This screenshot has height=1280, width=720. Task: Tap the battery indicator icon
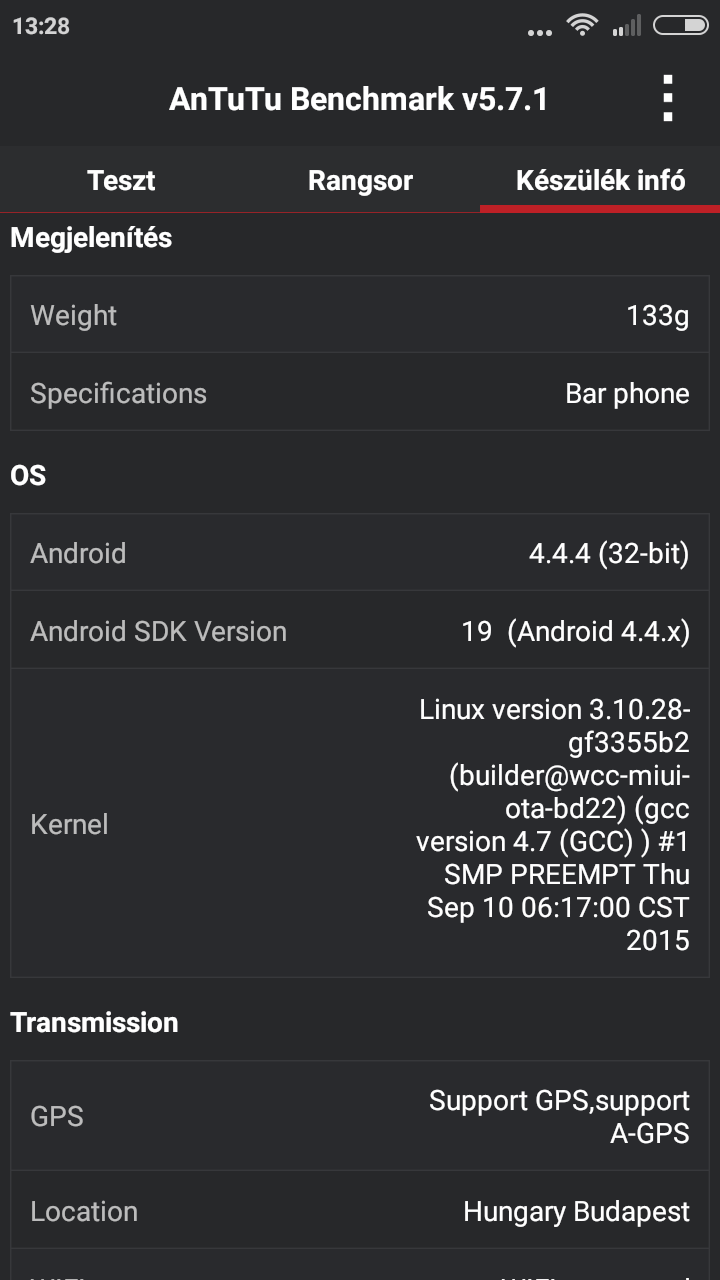pos(680,26)
